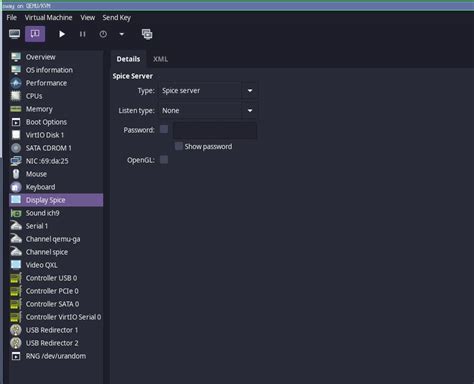The height and width of the screenshot is (384, 474).
Task: Select Overview in hardware list
Action: click(x=56, y=57)
